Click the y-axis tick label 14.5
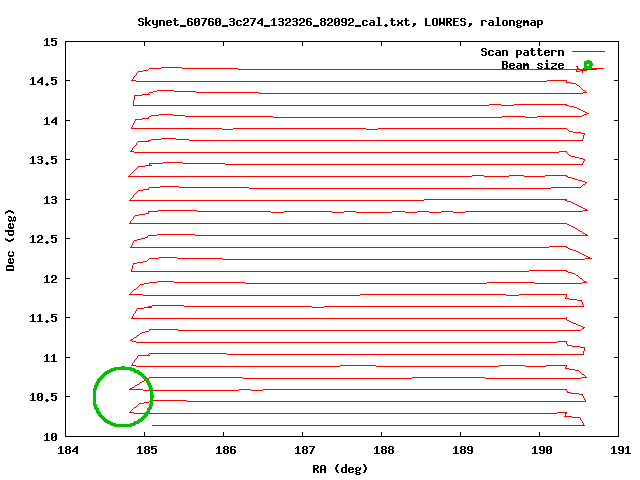 pyautogui.click(x=44, y=81)
